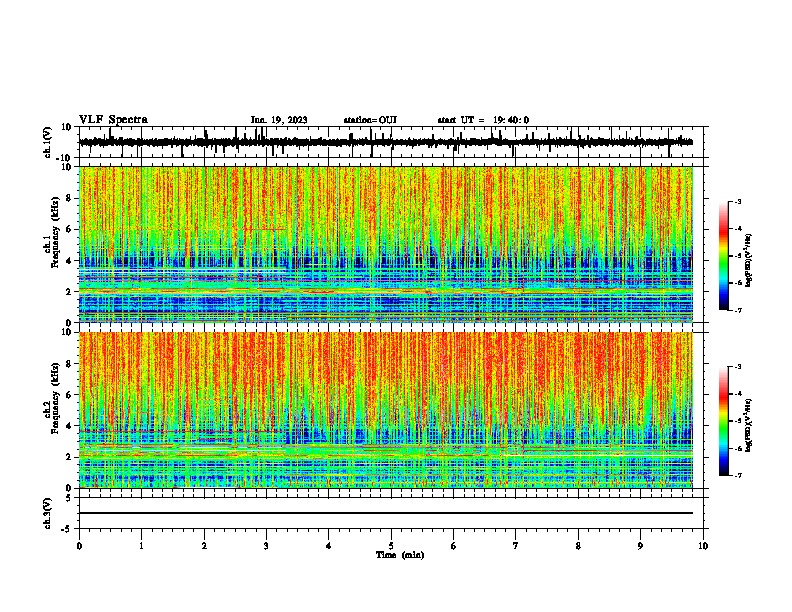Click the '7' tick on the time axis
Screen dimensions: 792x612
coord(516,546)
